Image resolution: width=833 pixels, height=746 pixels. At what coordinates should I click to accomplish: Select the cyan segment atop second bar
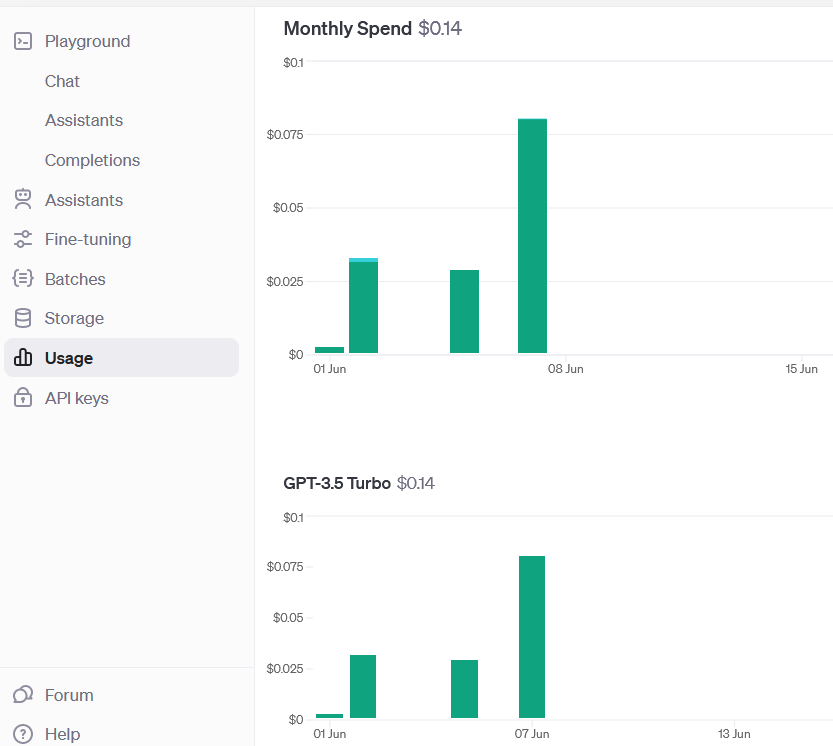[x=363, y=260]
